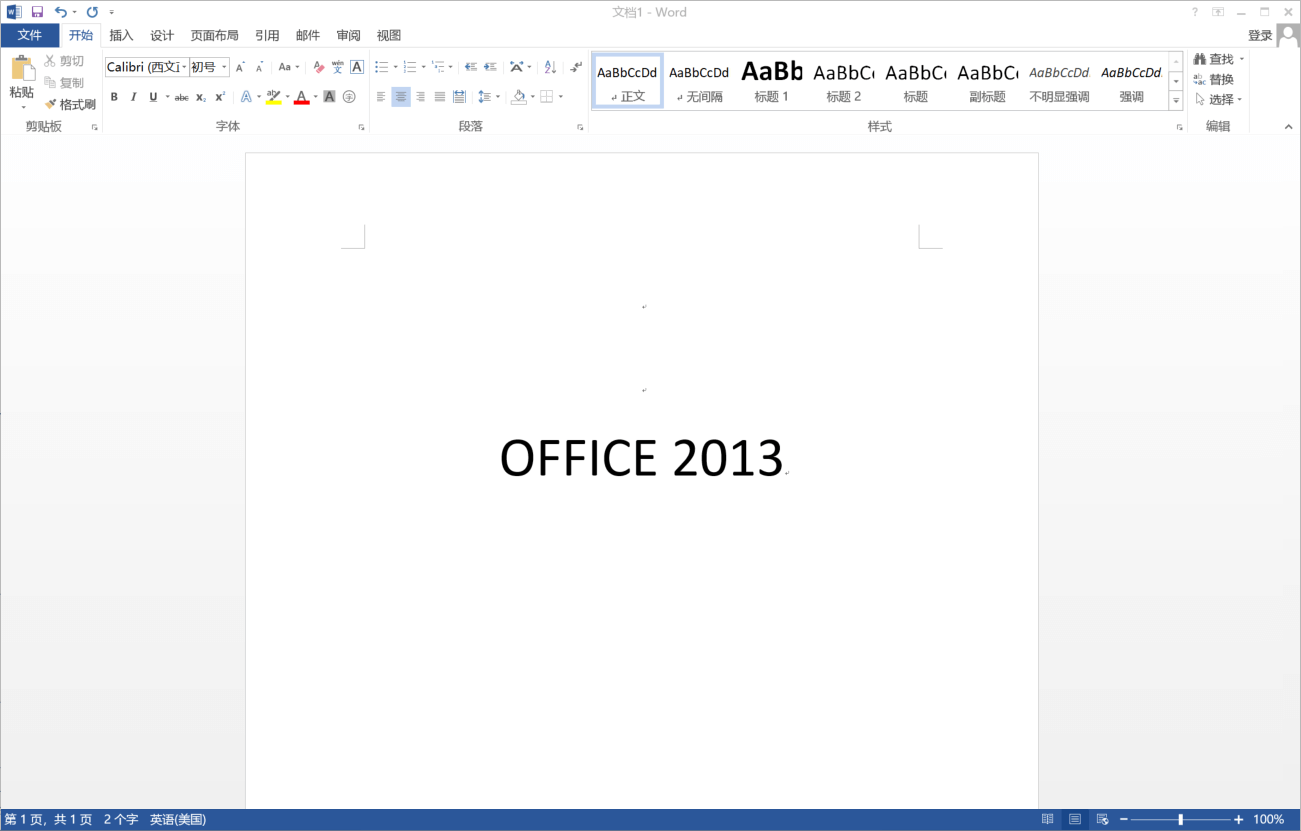Undo the last action
The image size is (1301, 831).
(61, 12)
